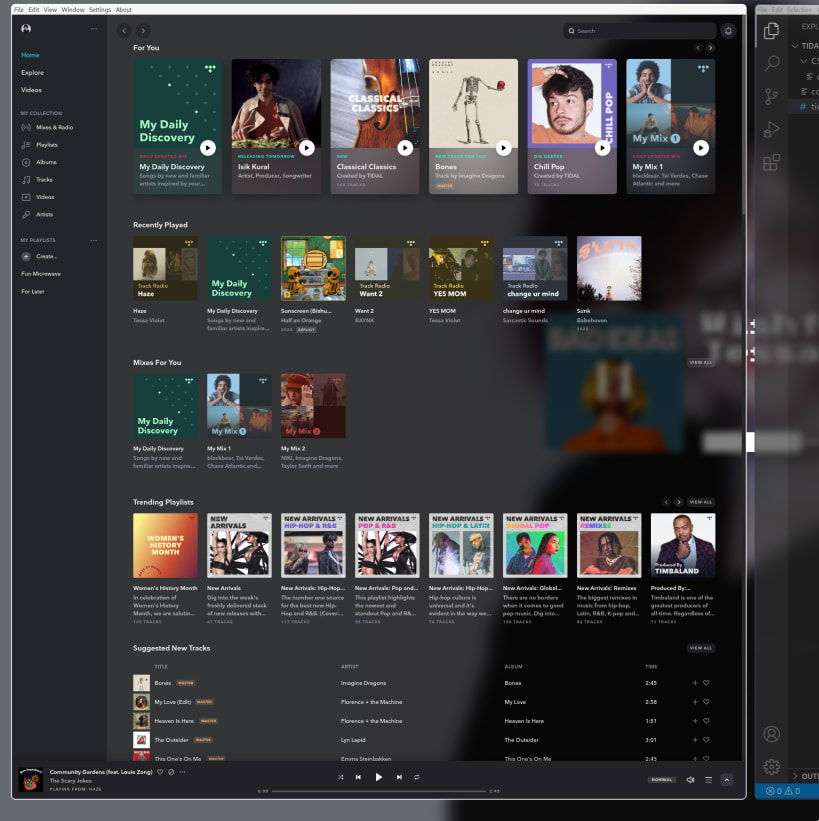Collapse the TIDAL folder in VS Code explorer
The height and width of the screenshot is (821, 819).
[805, 46]
